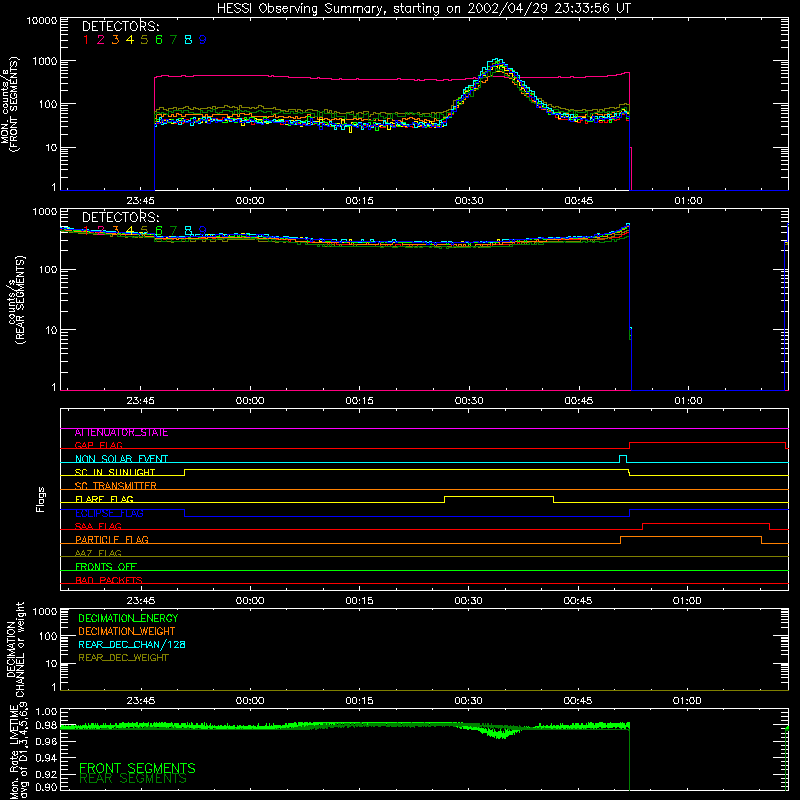This screenshot has height=800, width=800.
Task: Click the SC_TRANSMITTER flag label
Action: [116, 486]
